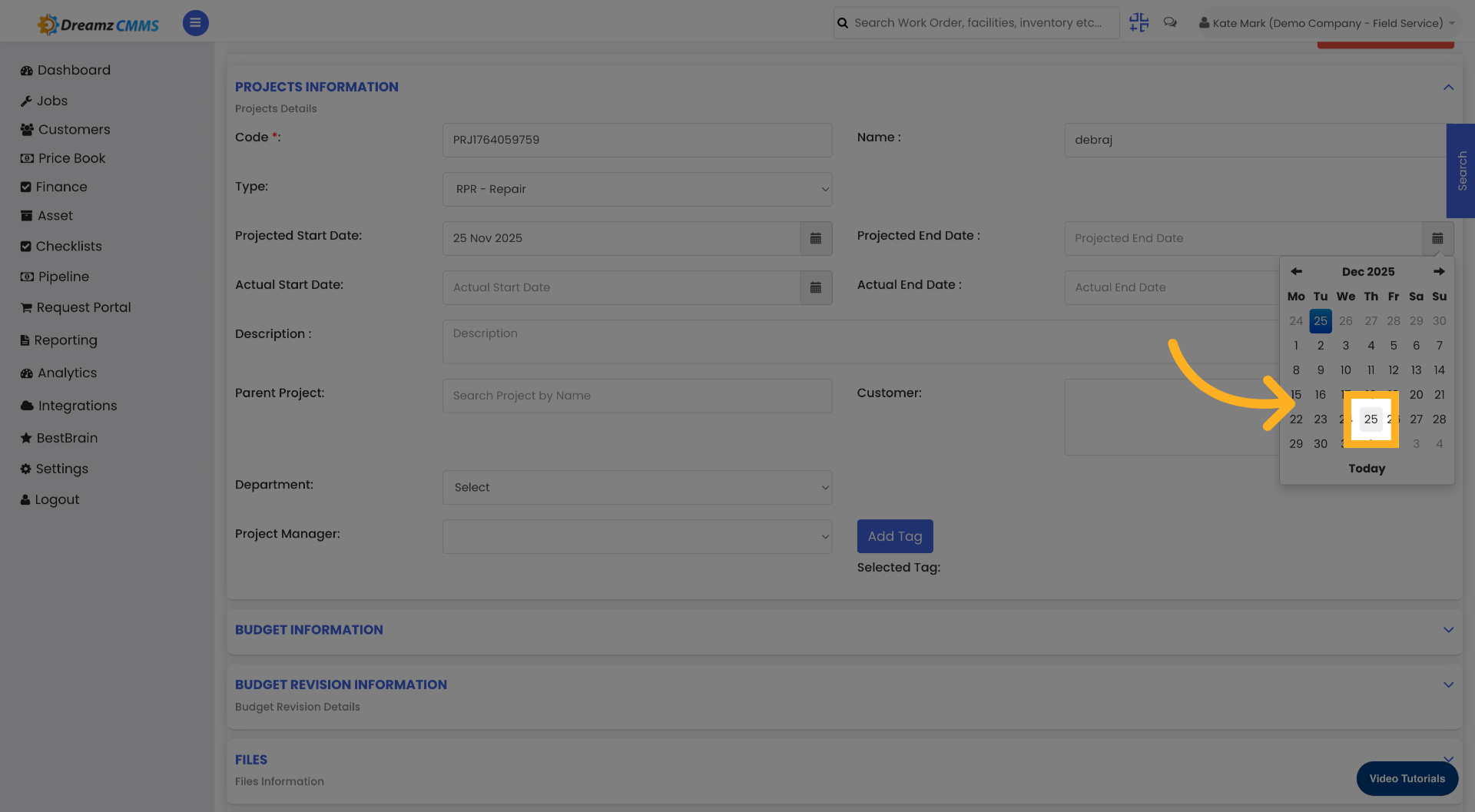Screen dimensions: 1475x812
Task: Click the Projected End Date field
Action: coord(1243,238)
